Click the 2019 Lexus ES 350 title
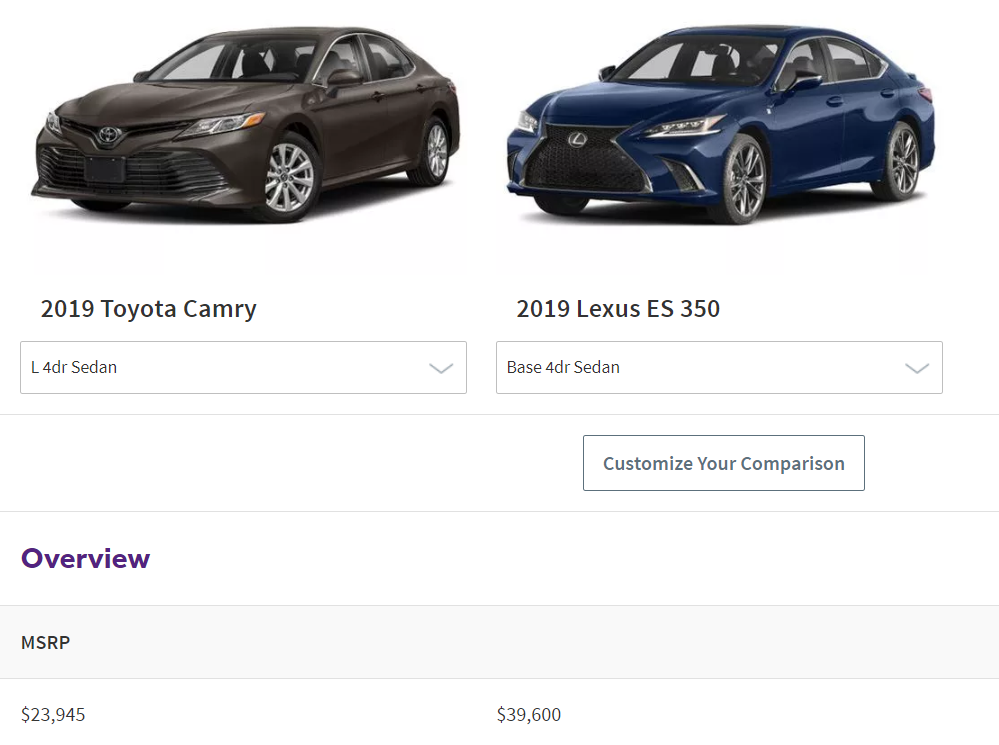Viewport: 999px width, 745px height. click(618, 309)
